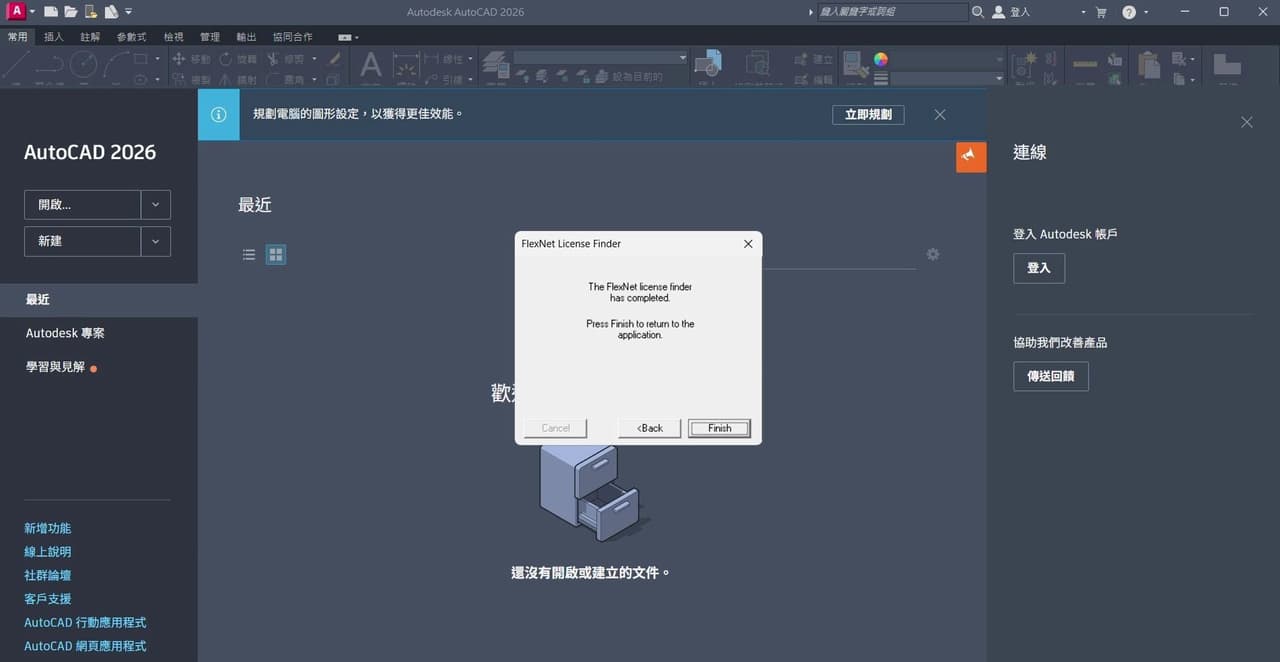
Task: Select the 參數式 ribbon tab
Action: 131,37
